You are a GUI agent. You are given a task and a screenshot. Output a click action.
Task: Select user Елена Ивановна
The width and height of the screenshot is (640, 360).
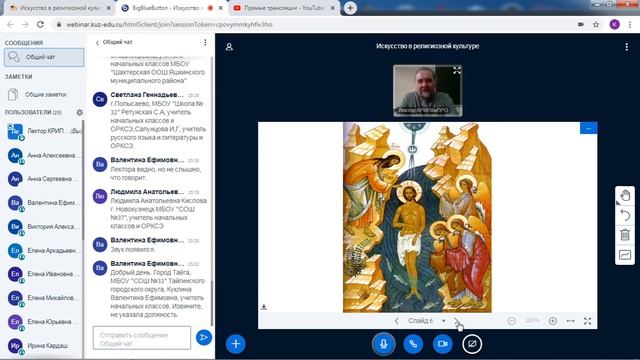(43, 274)
